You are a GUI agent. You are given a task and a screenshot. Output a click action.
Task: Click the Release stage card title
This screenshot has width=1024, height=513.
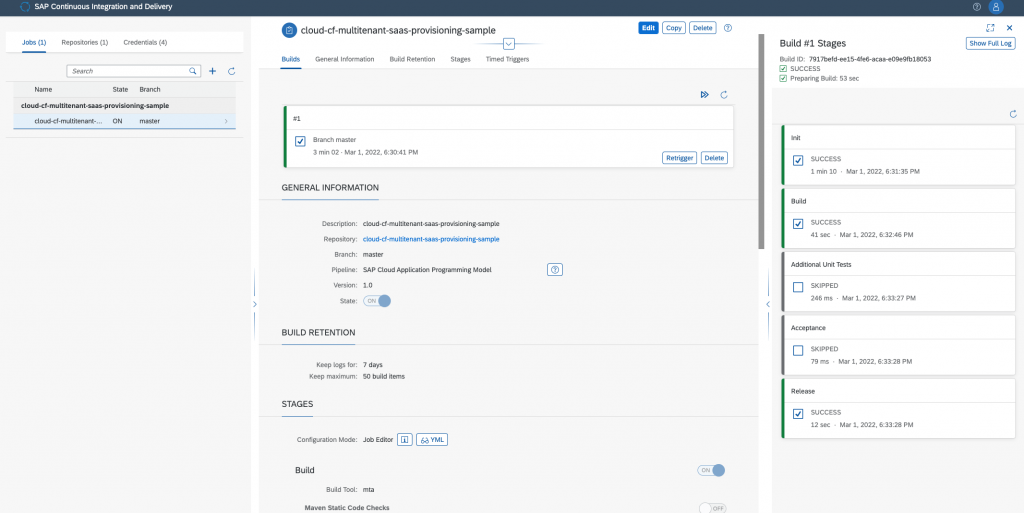pyautogui.click(x=803, y=392)
